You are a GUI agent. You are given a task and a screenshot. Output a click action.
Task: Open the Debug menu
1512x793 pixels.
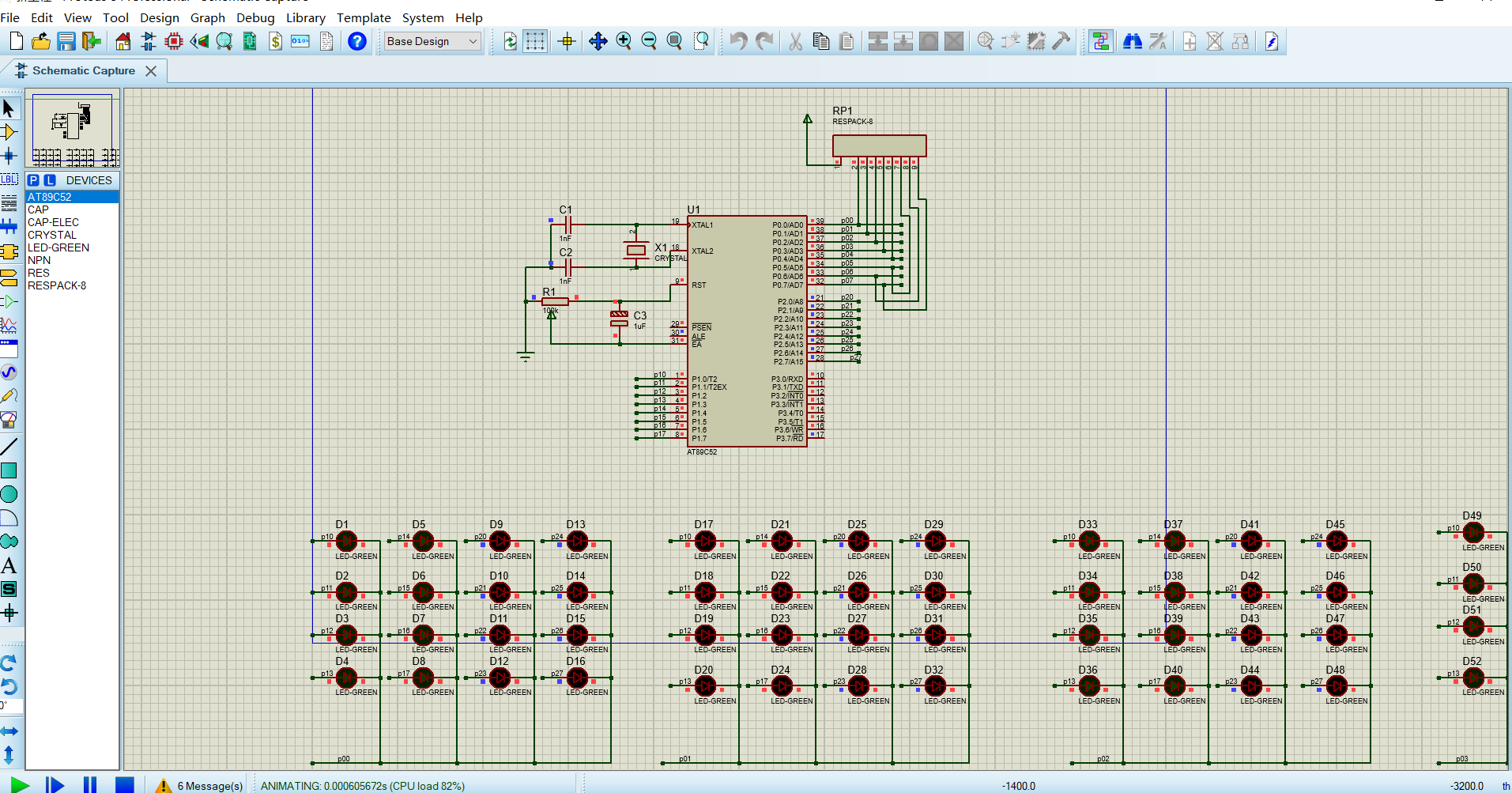pos(255,17)
